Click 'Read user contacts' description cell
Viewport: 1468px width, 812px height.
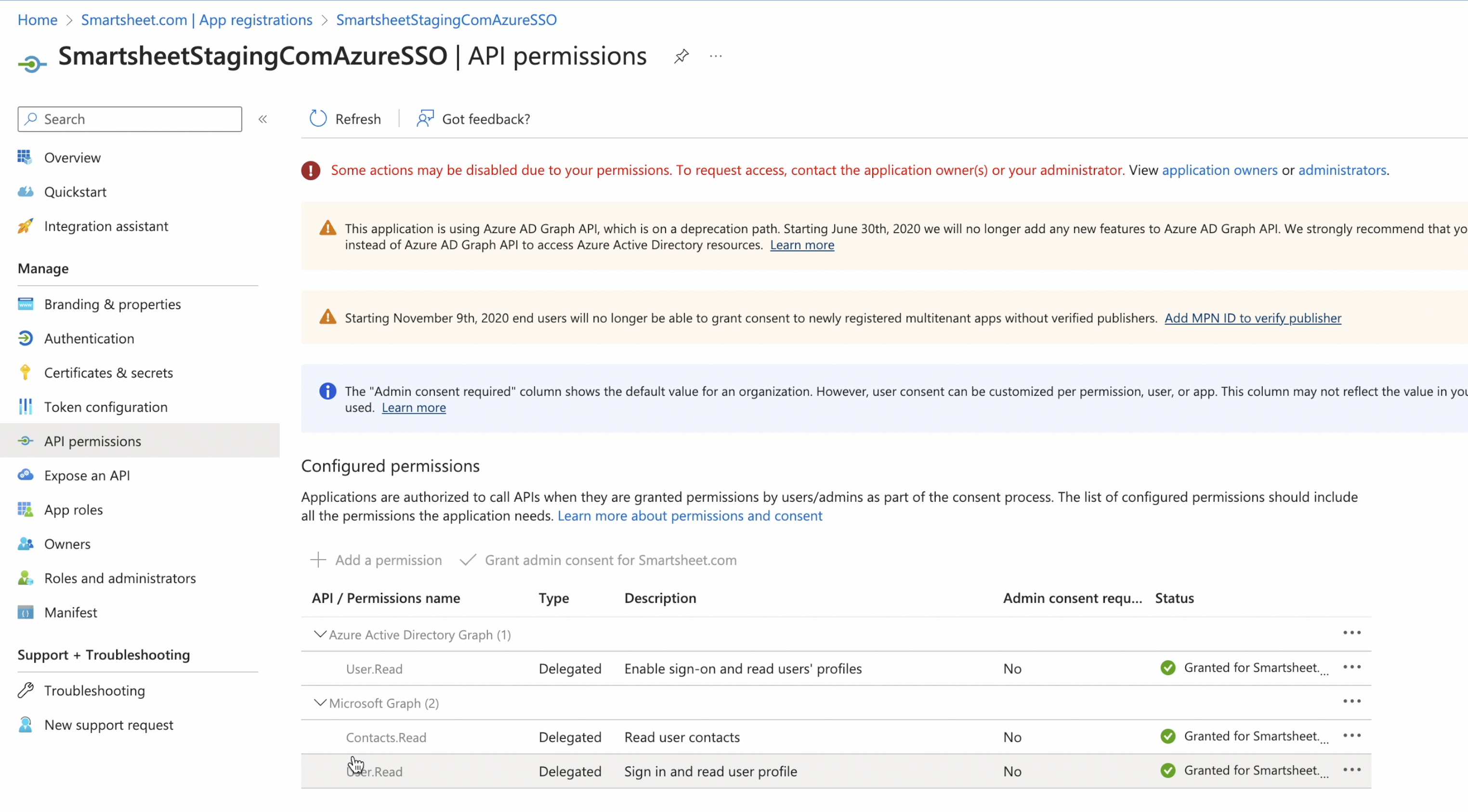tap(682, 737)
